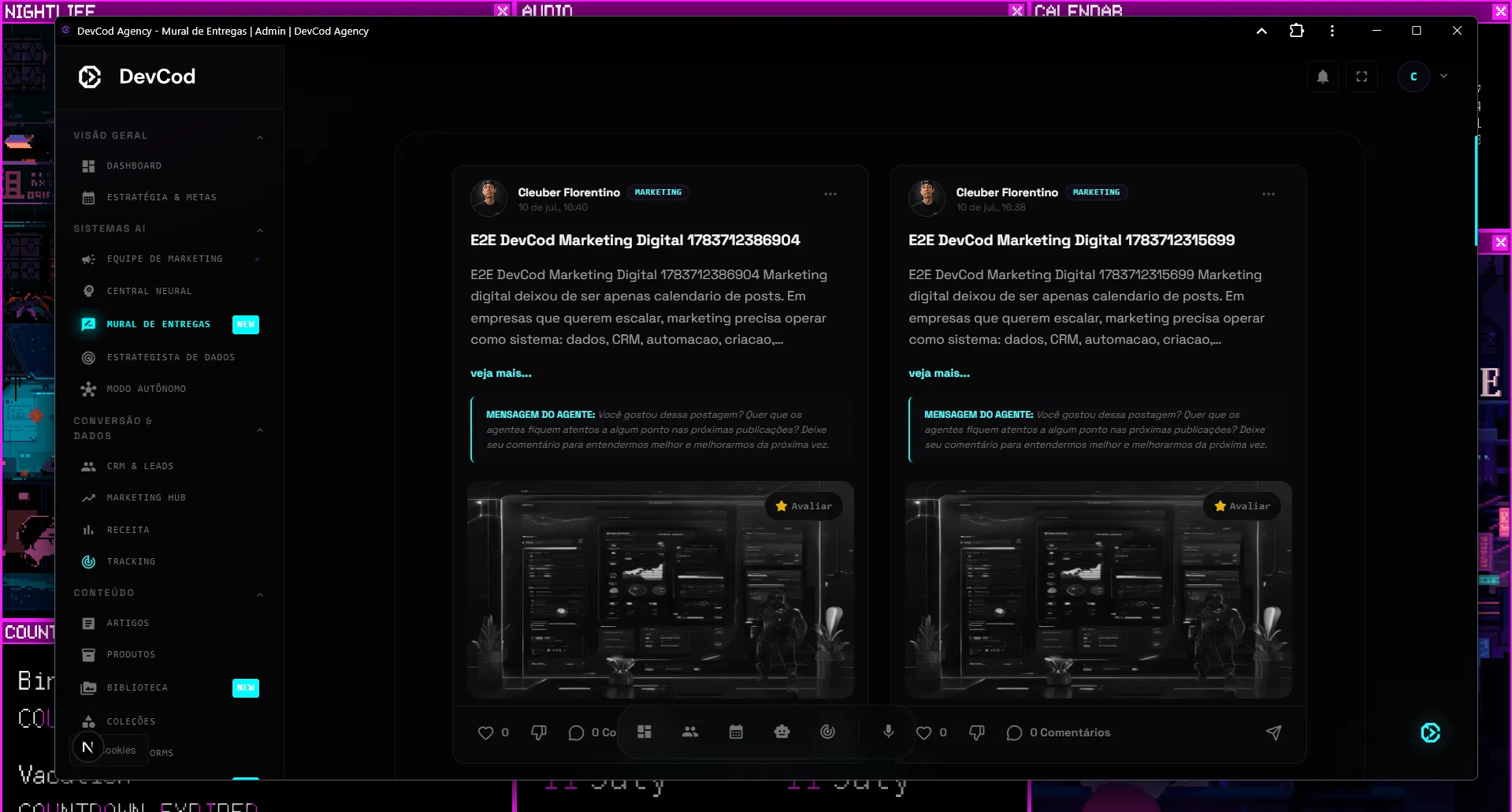Viewport: 1512px width, 812px height.
Task: Like the first post with heart
Action: 485,732
